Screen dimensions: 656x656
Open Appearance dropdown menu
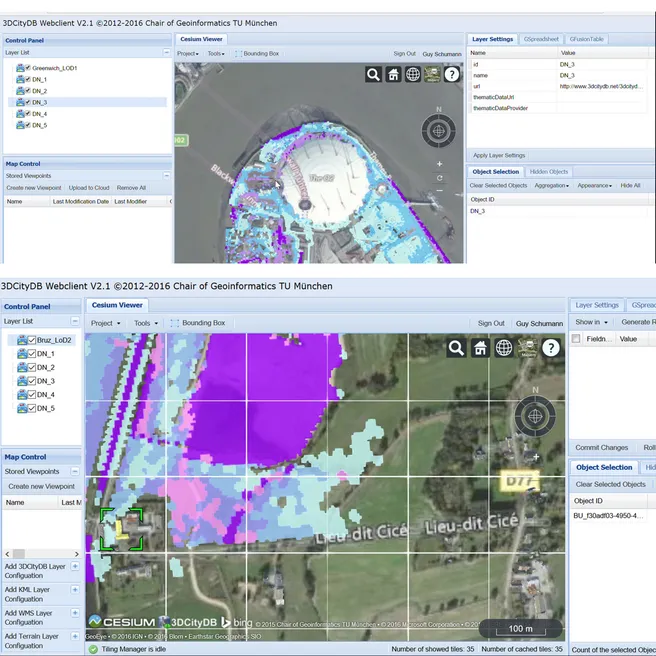[594, 185]
